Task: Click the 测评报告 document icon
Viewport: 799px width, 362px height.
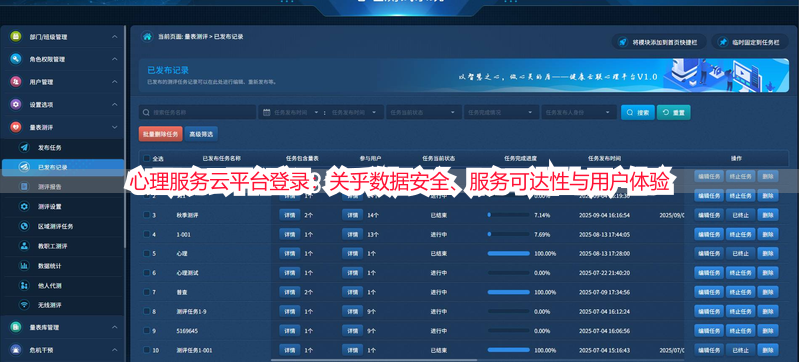Action: [x=24, y=187]
